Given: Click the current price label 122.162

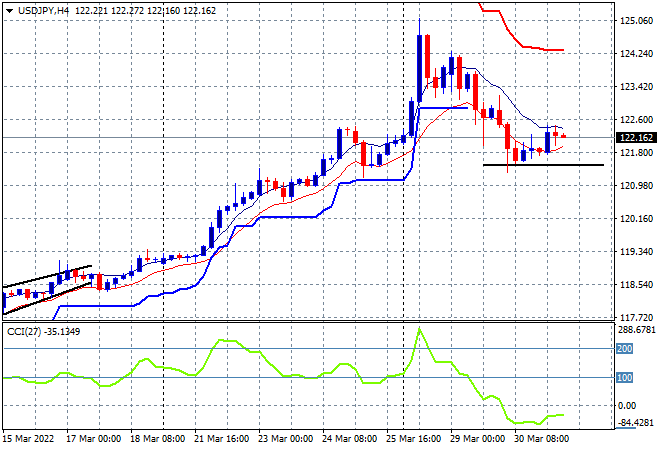Looking at the screenshot, I should click(636, 138).
